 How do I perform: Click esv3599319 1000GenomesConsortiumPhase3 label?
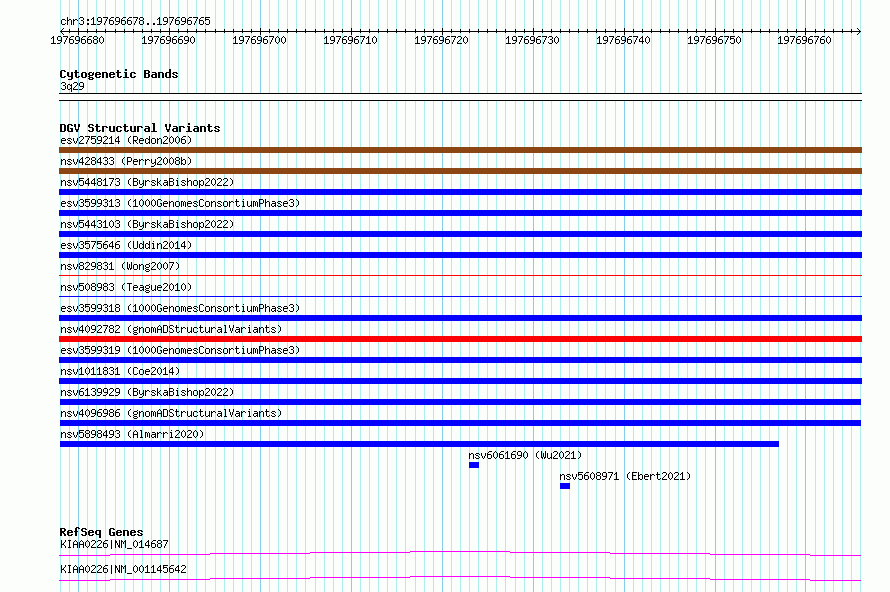(x=180, y=350)
